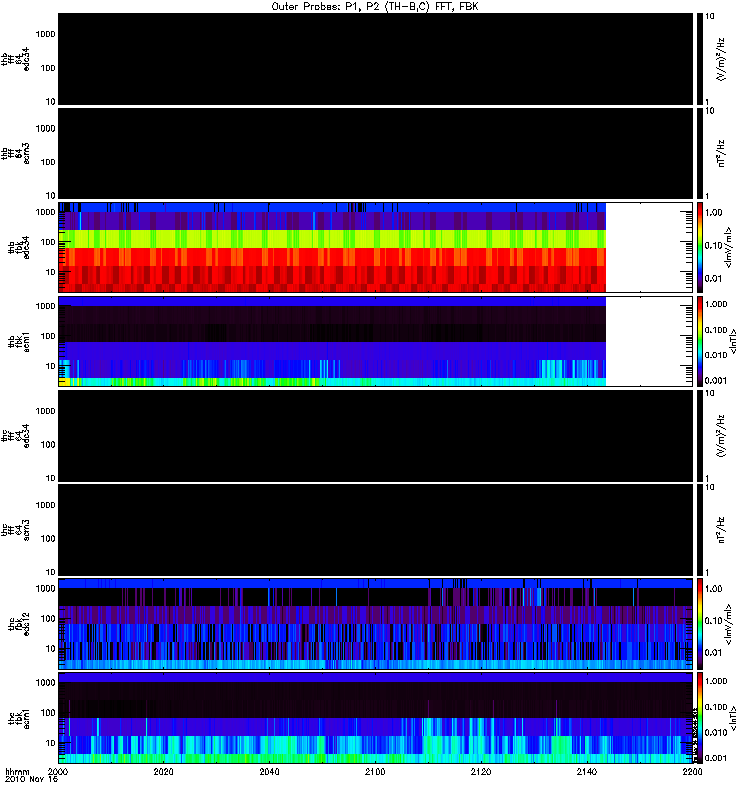Click the "2100" time axis label
Viewport: 750px width, 800px height.
coord(375,771)
